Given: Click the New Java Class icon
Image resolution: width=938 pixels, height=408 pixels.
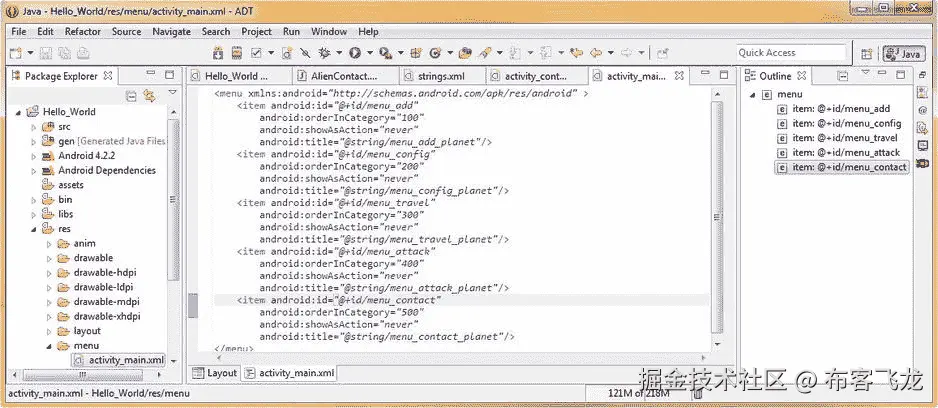Looking at the screenshot, I should pos(435,53).
